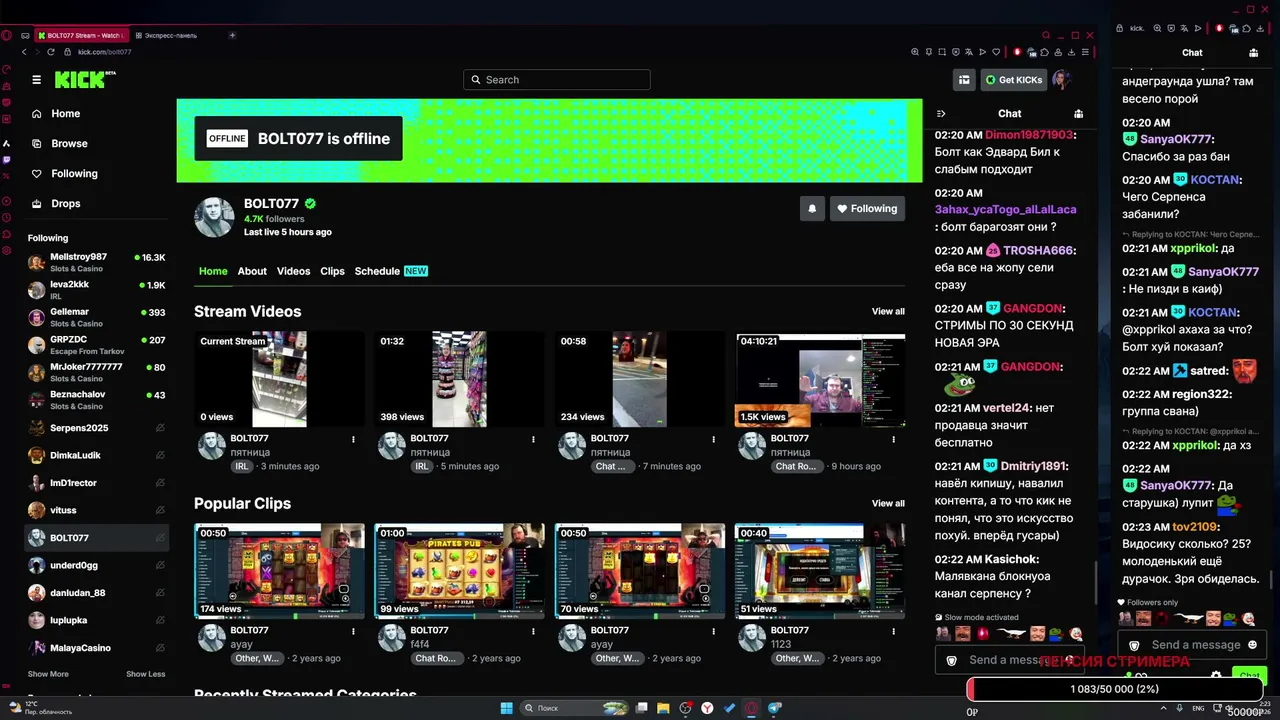Open the red ad blocker icon in main browser

[1018, 52]
